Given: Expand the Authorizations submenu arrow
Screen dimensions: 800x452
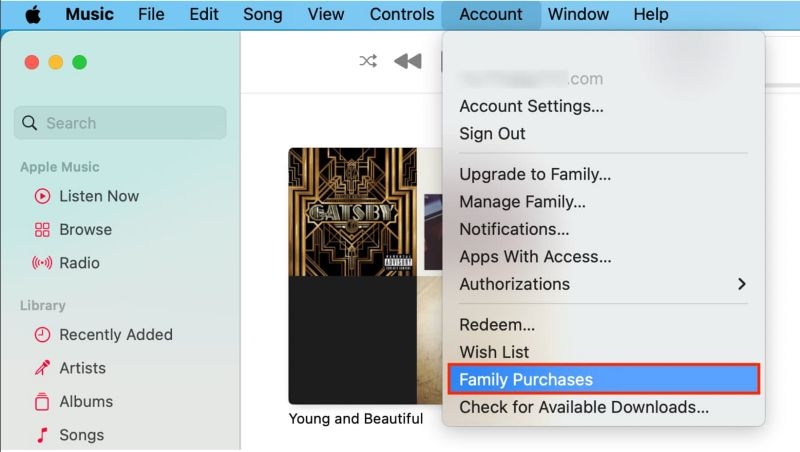Looking at the screenshot, I should coord(741,284).
